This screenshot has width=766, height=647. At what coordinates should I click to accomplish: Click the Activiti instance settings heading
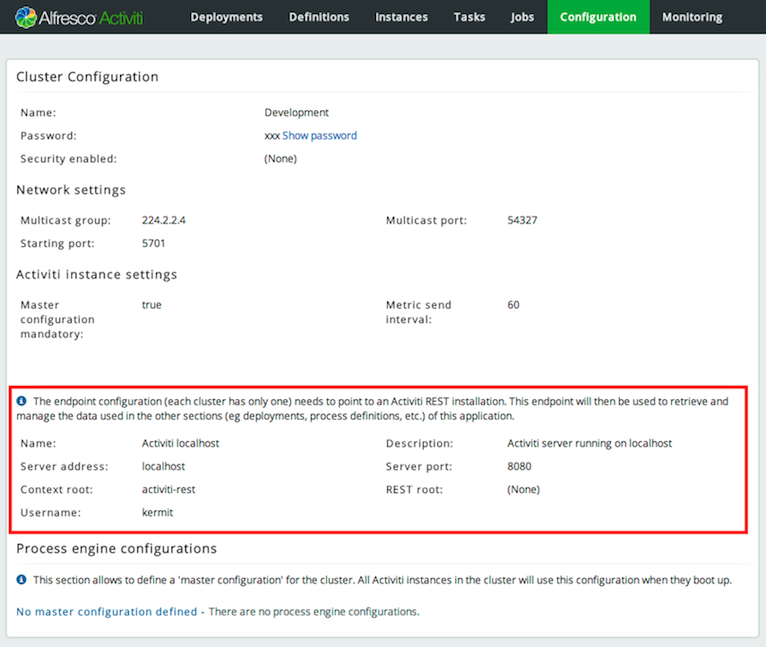click(97, 275)
